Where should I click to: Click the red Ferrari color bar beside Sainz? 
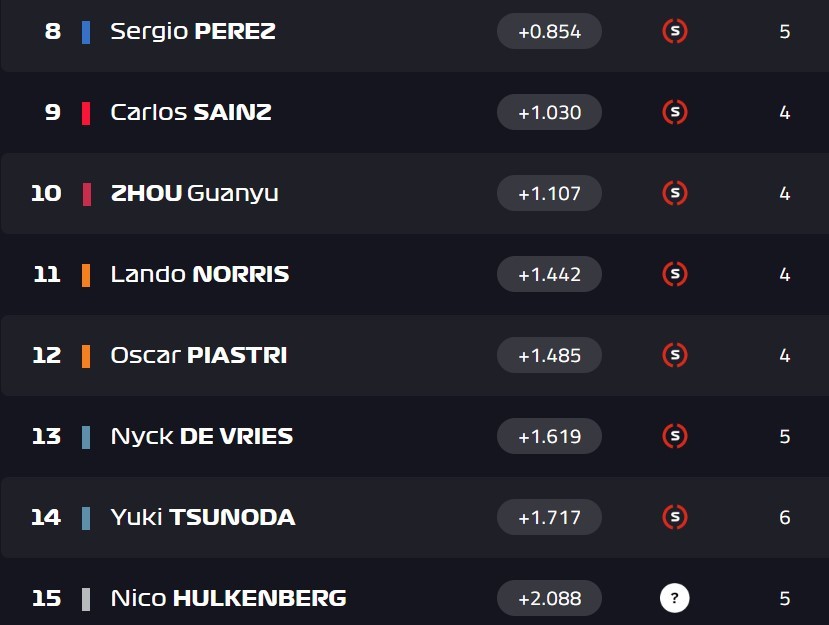click(x=86, y=112)
